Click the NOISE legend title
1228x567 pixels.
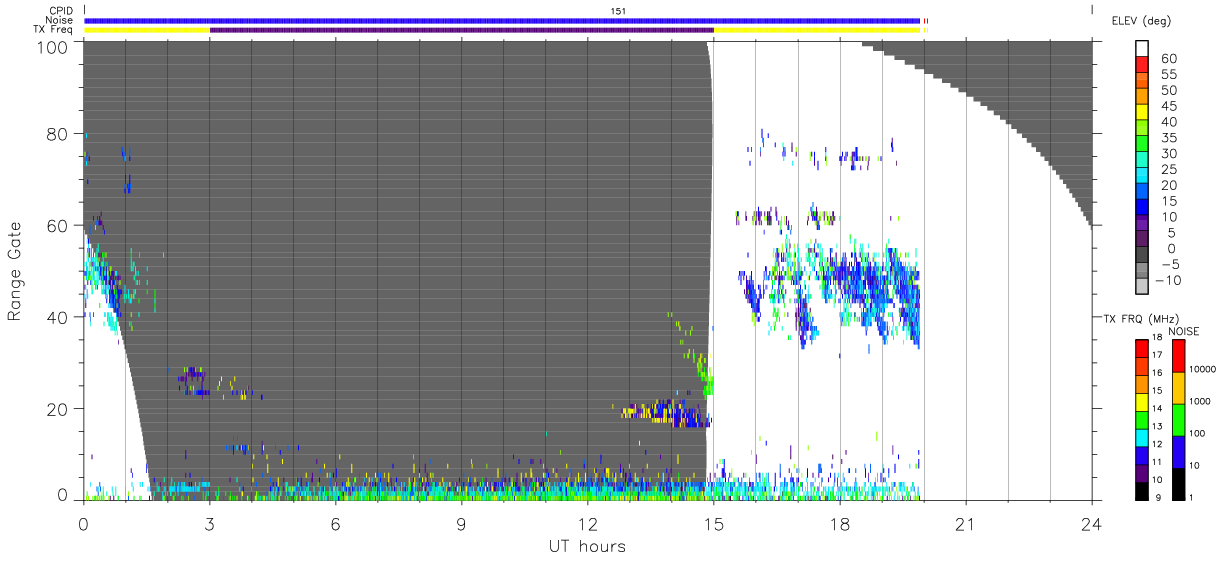[x=1182, y=330]
